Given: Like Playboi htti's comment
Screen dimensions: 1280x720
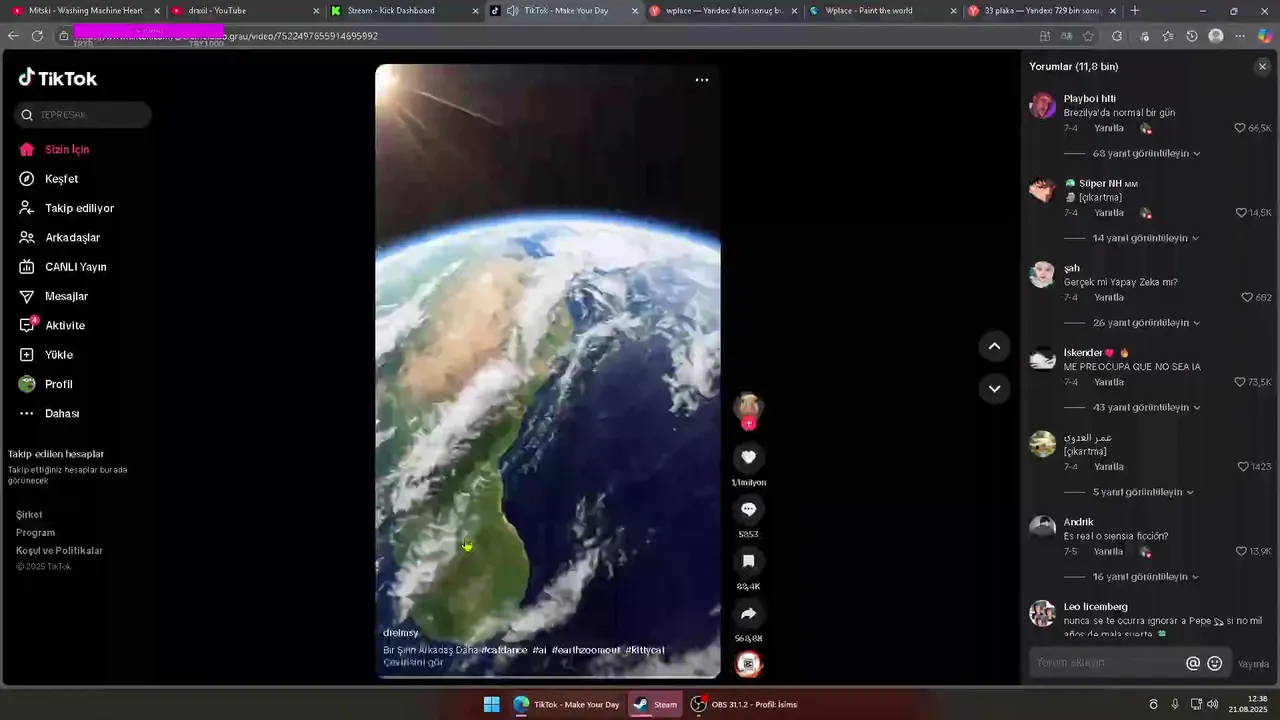Looking at the screenshot, I should tap(1240, 128).
